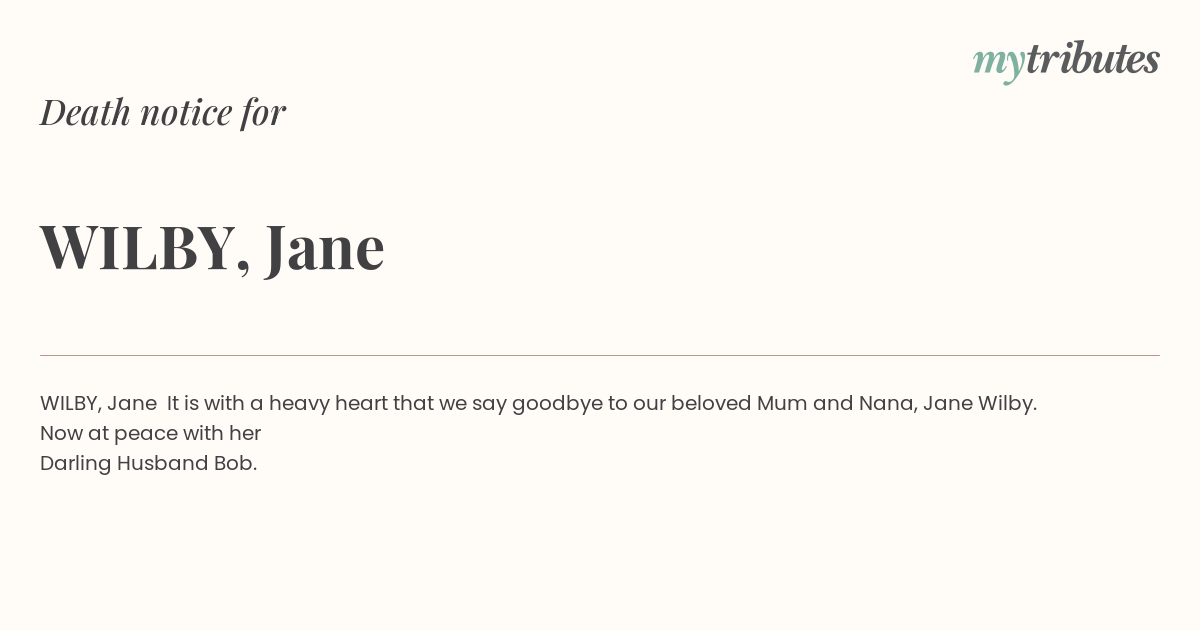
Task: Click "WILBY, Jane" at the start of the notice text
Action: 98,403
